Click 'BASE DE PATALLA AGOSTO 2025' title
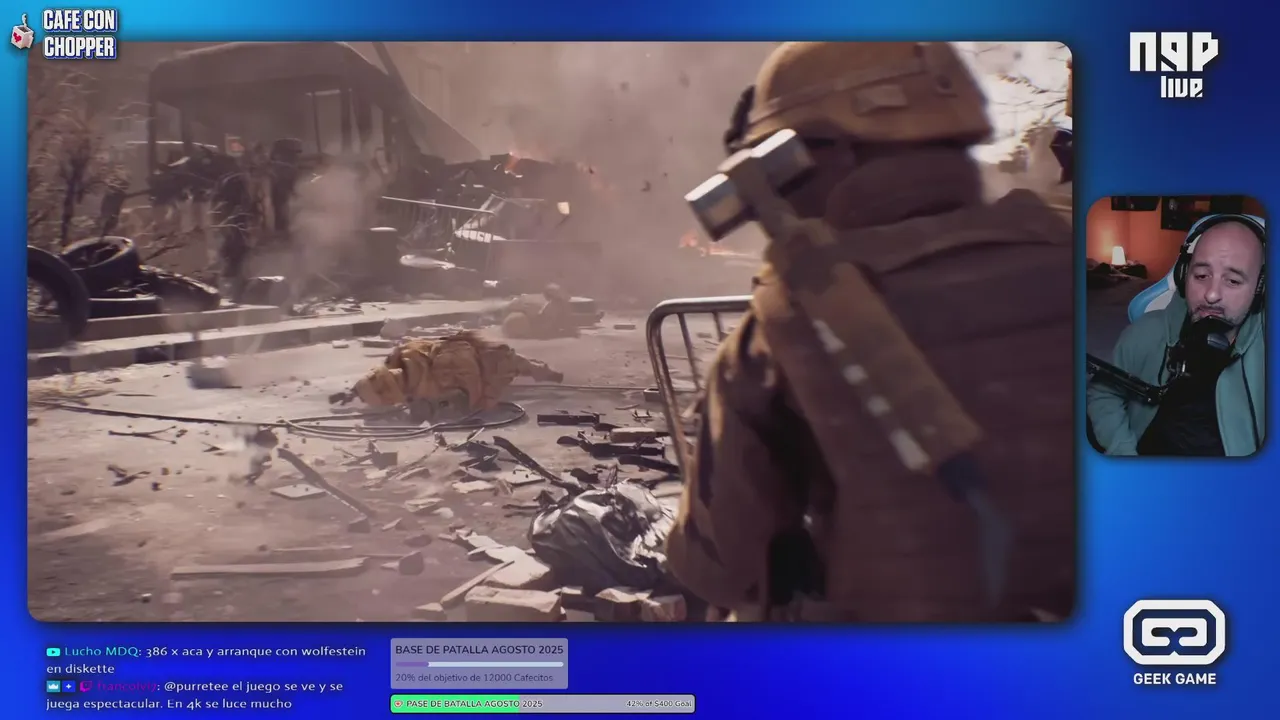Viewport: 1280px width, 720px height. coord(479,650)
